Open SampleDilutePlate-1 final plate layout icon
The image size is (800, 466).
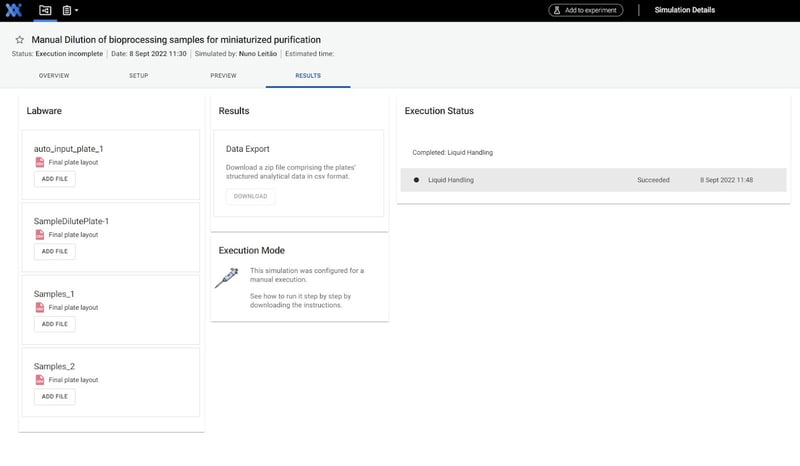(x=40, y=234)
